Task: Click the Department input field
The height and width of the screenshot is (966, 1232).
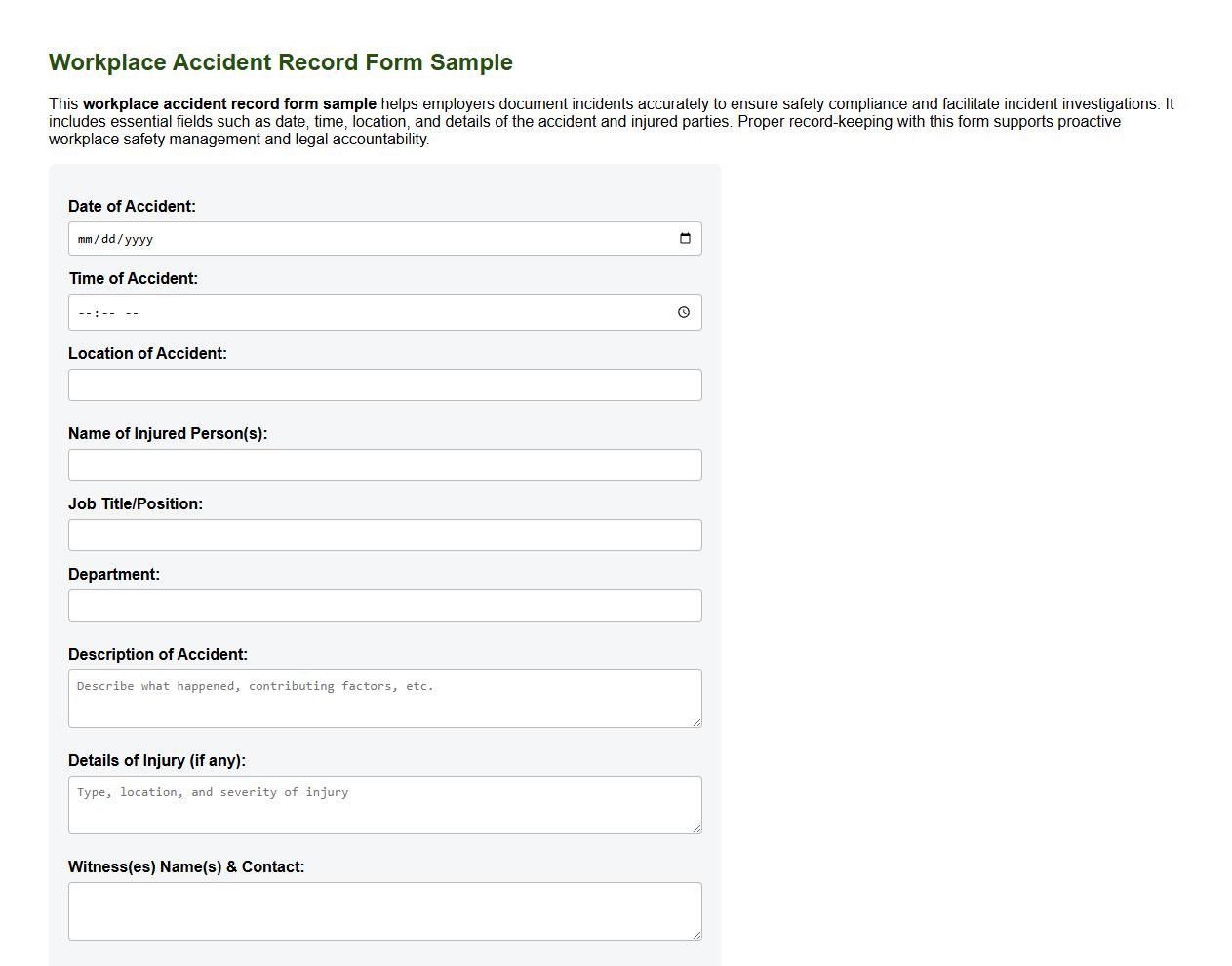Action: tap(384, 605)
